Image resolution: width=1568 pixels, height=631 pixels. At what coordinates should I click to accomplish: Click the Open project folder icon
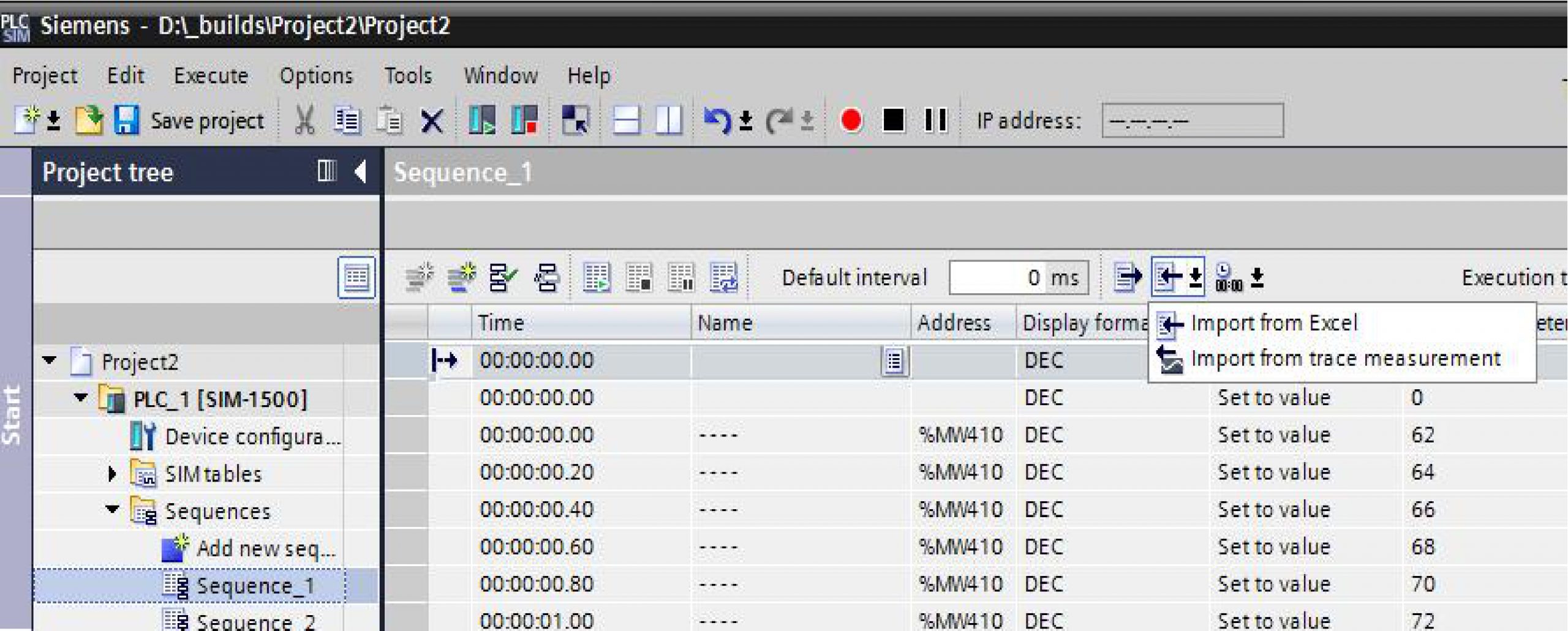coord(89,120)
